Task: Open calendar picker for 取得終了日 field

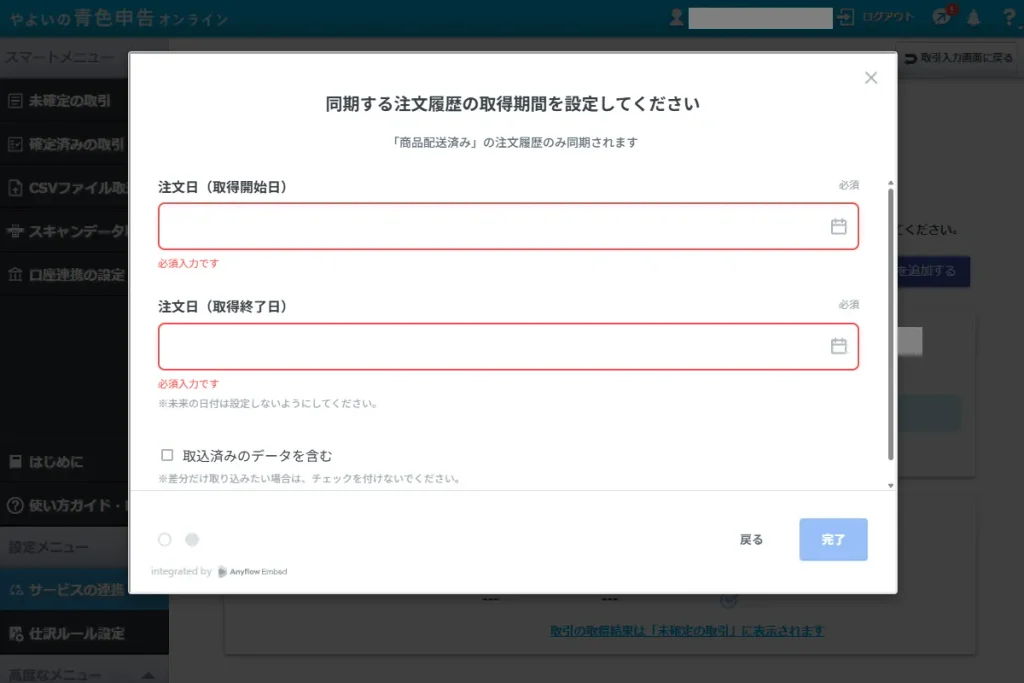Action: pyautogui.click(x=839, y=345)
